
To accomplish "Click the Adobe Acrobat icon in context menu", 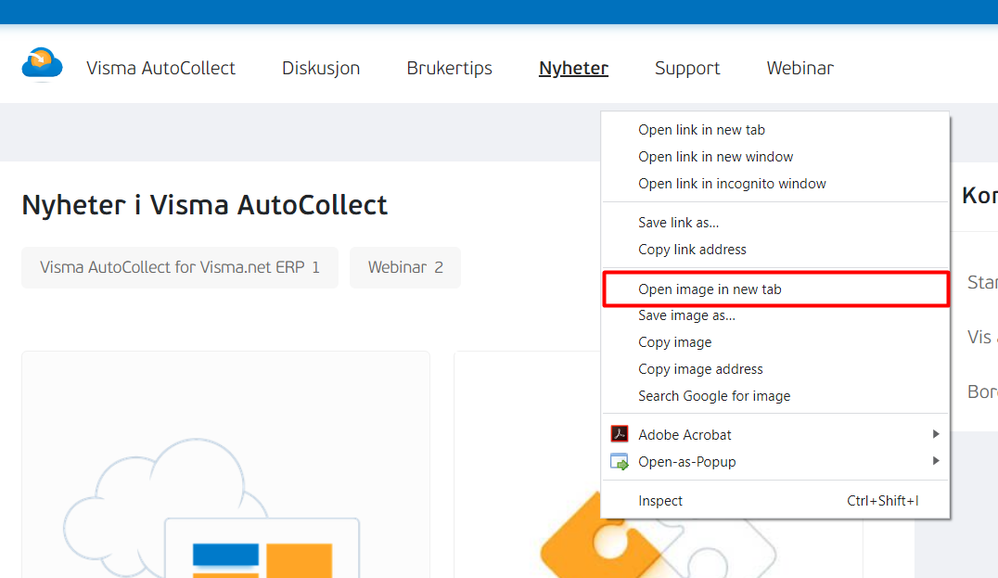I will pyautogui.click(x=619, y=434).
